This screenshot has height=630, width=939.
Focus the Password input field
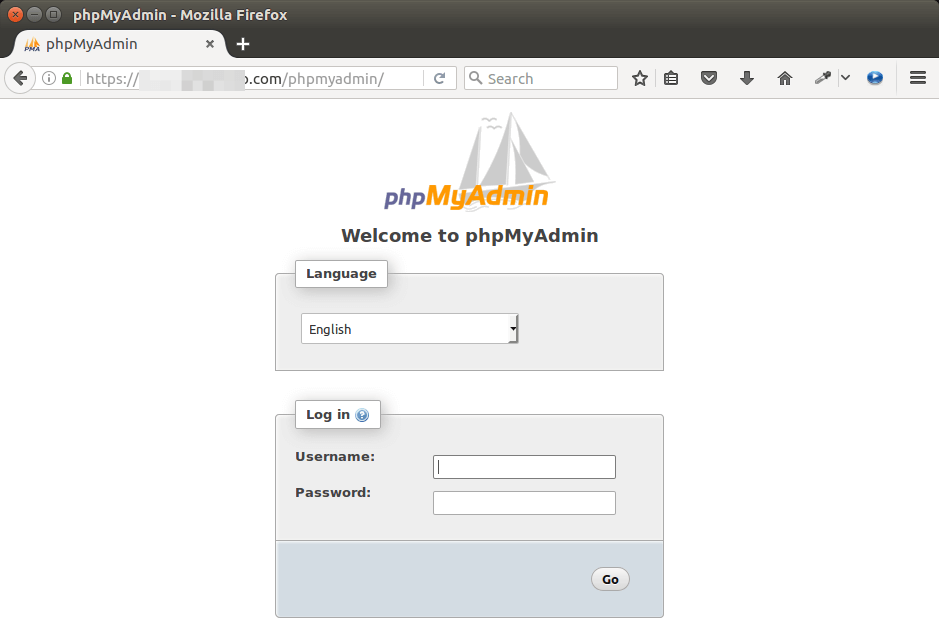[x=523, y=502]
